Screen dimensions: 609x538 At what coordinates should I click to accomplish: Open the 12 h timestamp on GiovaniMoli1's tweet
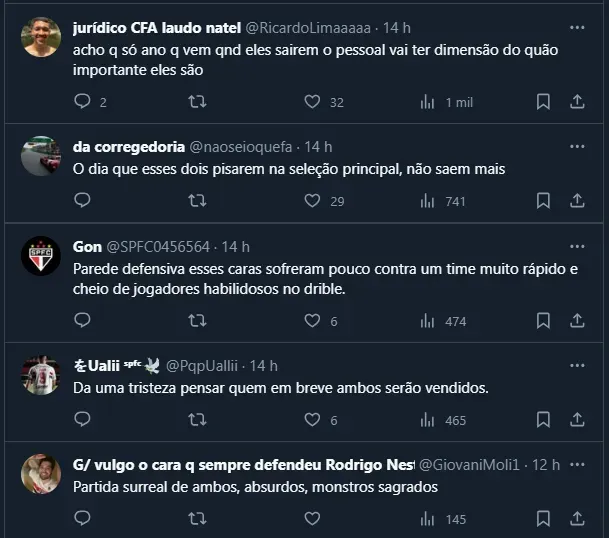(x=548, y=465)
